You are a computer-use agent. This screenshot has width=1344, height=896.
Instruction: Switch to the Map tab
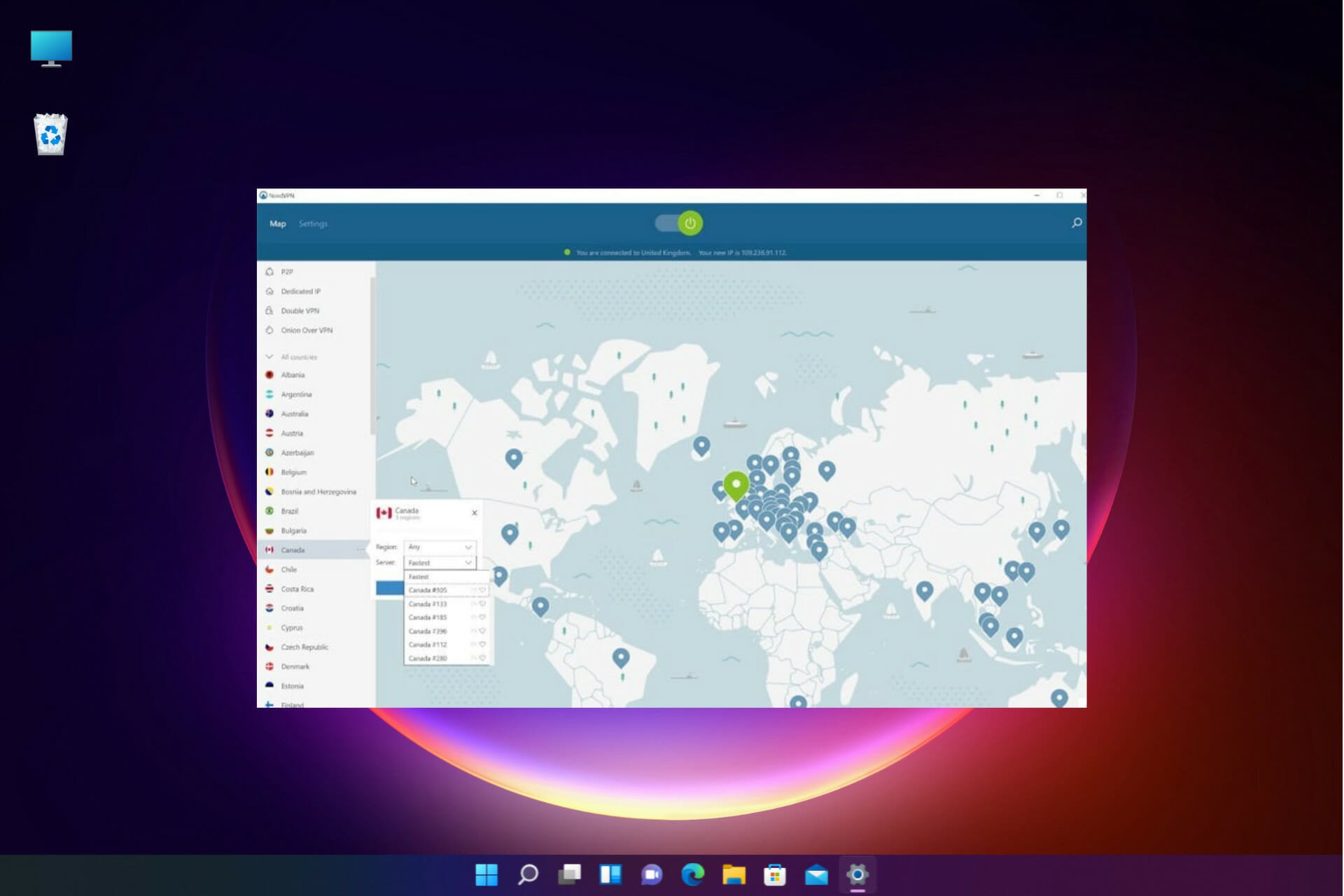(x=278, y=224)
